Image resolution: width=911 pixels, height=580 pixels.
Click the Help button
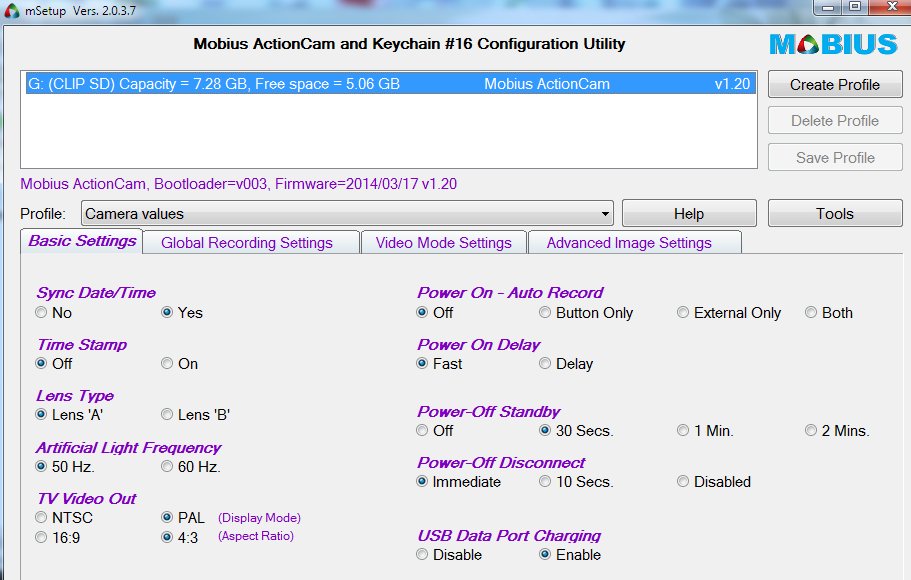point(689,213)
